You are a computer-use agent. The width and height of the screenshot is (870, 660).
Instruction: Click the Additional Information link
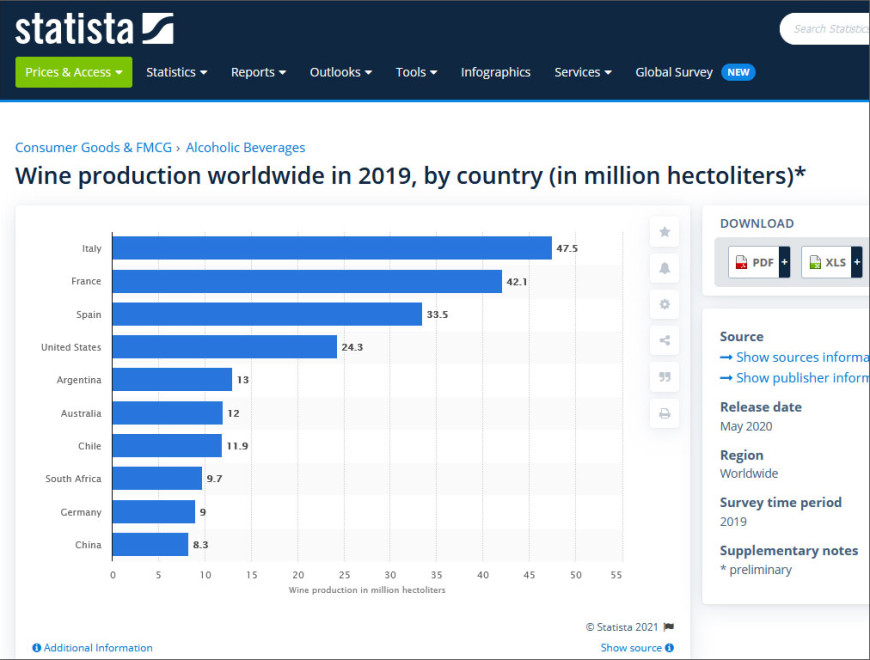tap(98, 648)
